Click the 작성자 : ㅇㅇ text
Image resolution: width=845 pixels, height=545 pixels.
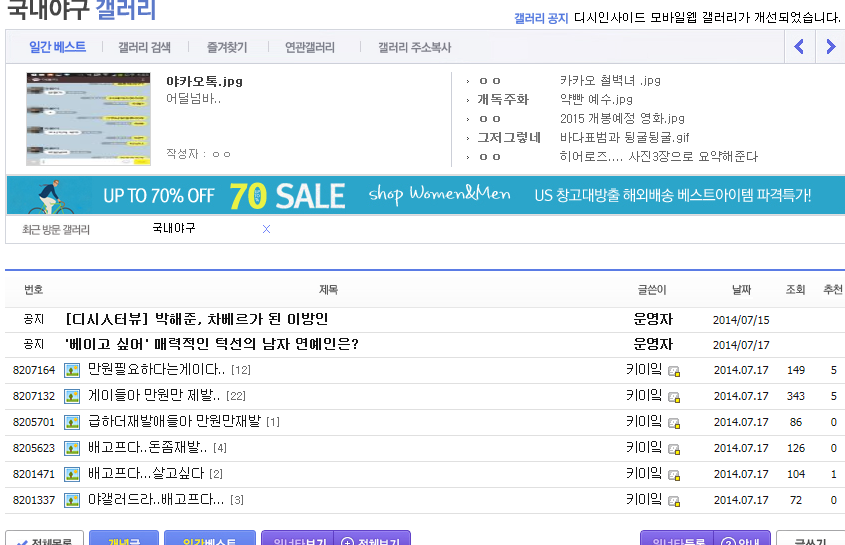[198, 154]
